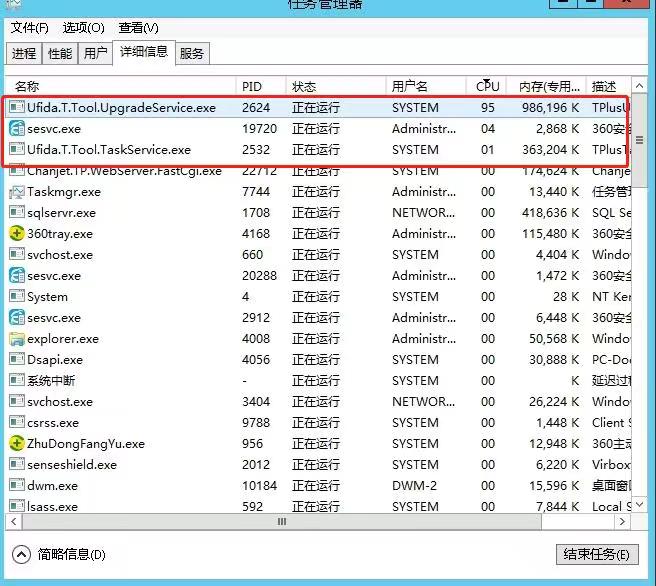The height and width of the screenshot is (586, 656).
Task: Click memory value 418,636 K
Action: pyautogui.click(x=551, y=212)
